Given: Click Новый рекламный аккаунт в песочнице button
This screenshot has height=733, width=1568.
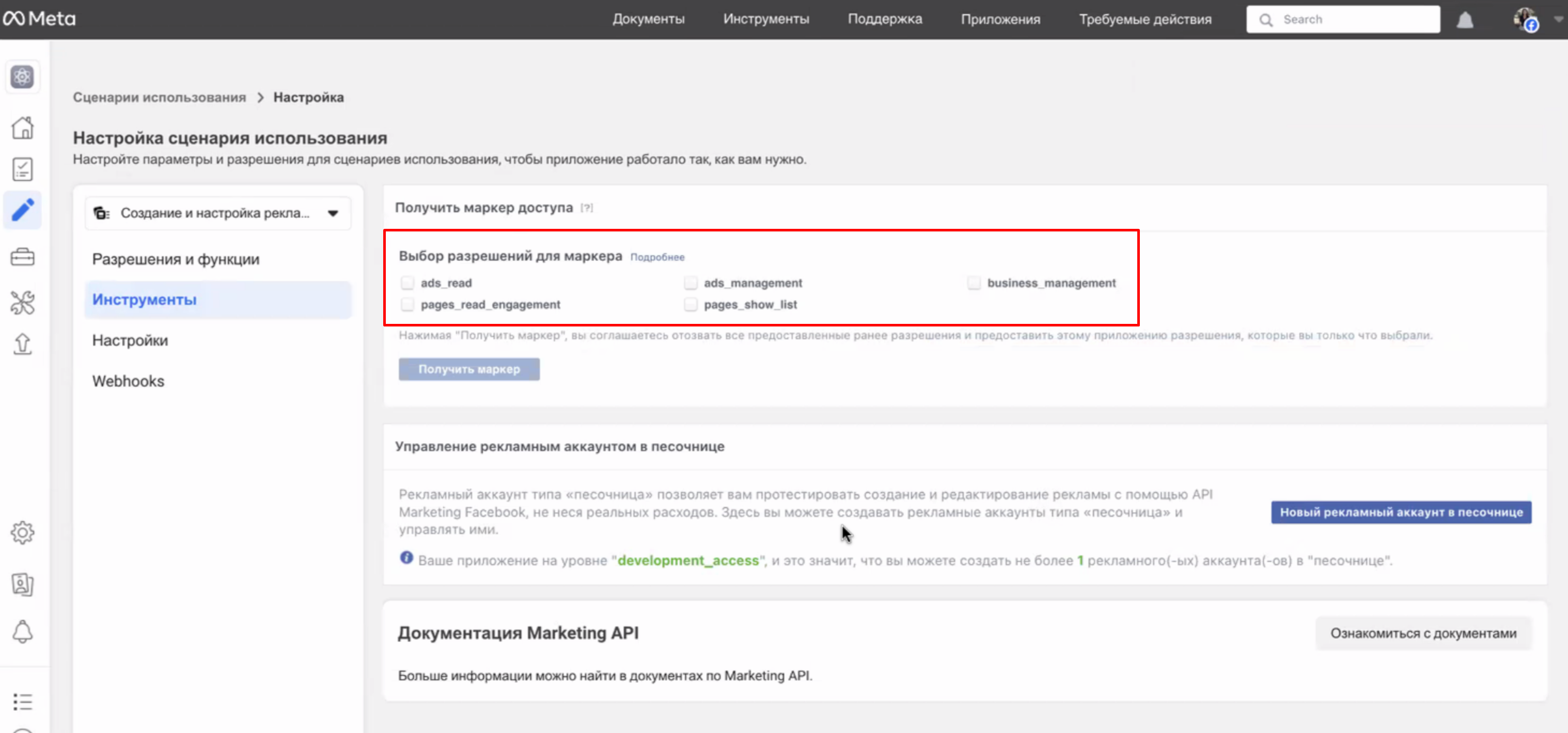Looking at the screenshot, I should tap(1401, 512).
